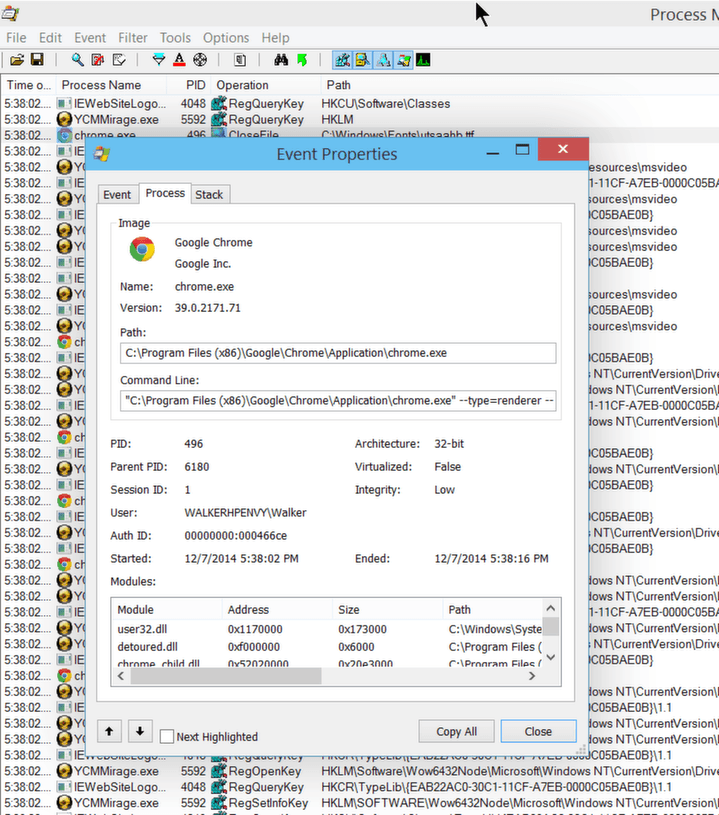Switch to the Event tab
719x815 pixels.
(117, 194)
